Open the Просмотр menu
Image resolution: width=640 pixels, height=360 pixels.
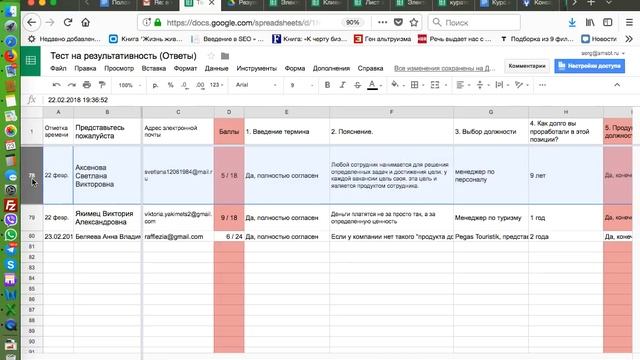[x=119, y=68]
